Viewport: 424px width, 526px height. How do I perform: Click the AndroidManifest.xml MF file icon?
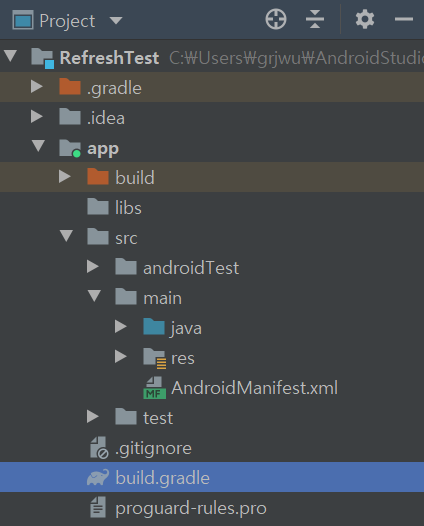pos(155,387)
